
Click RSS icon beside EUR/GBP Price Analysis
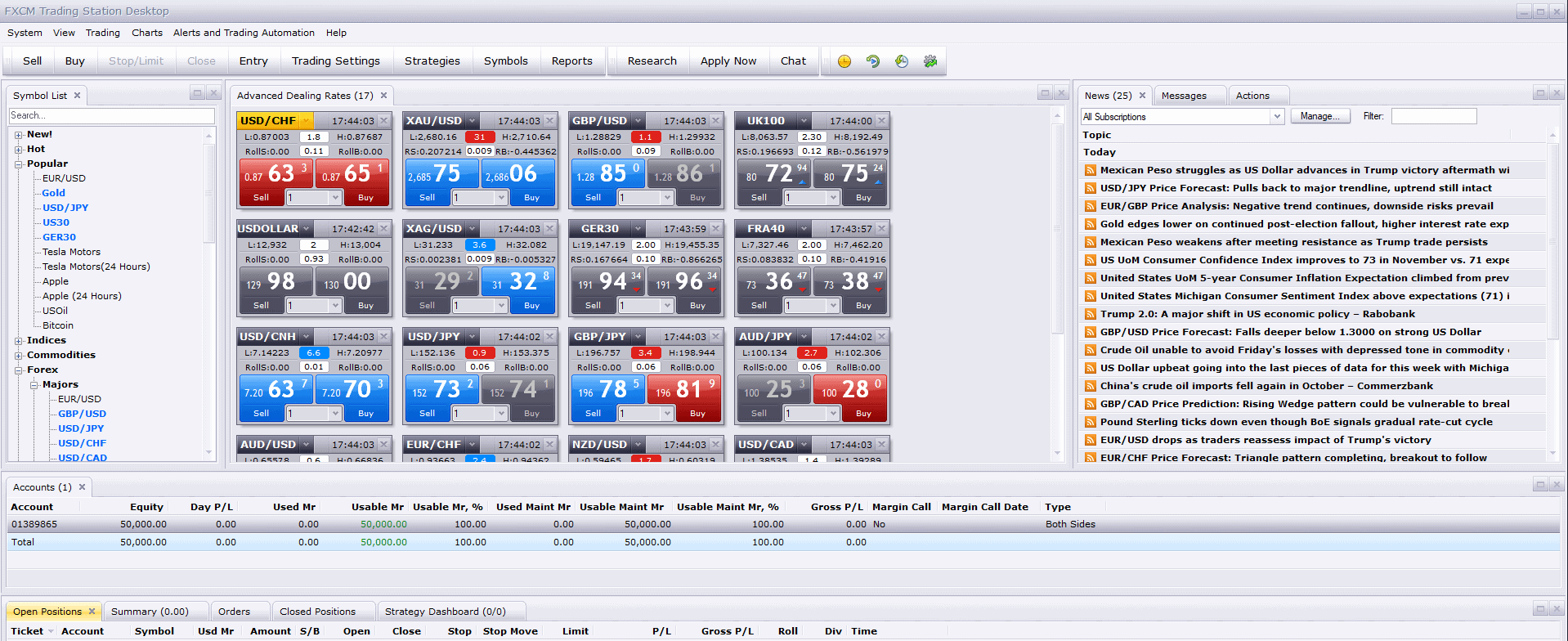[x=1091, y=206]
